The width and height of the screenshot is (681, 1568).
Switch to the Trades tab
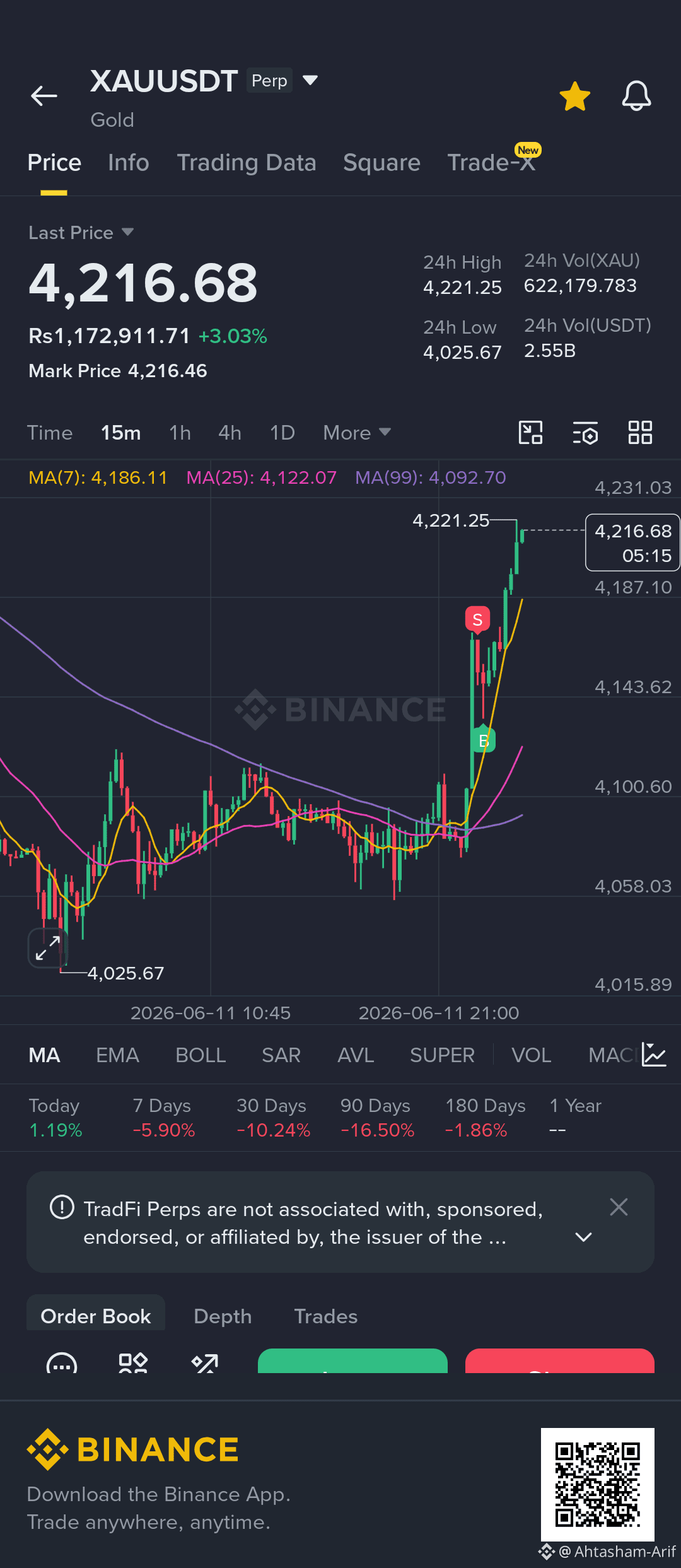(x=326, y=1316)
